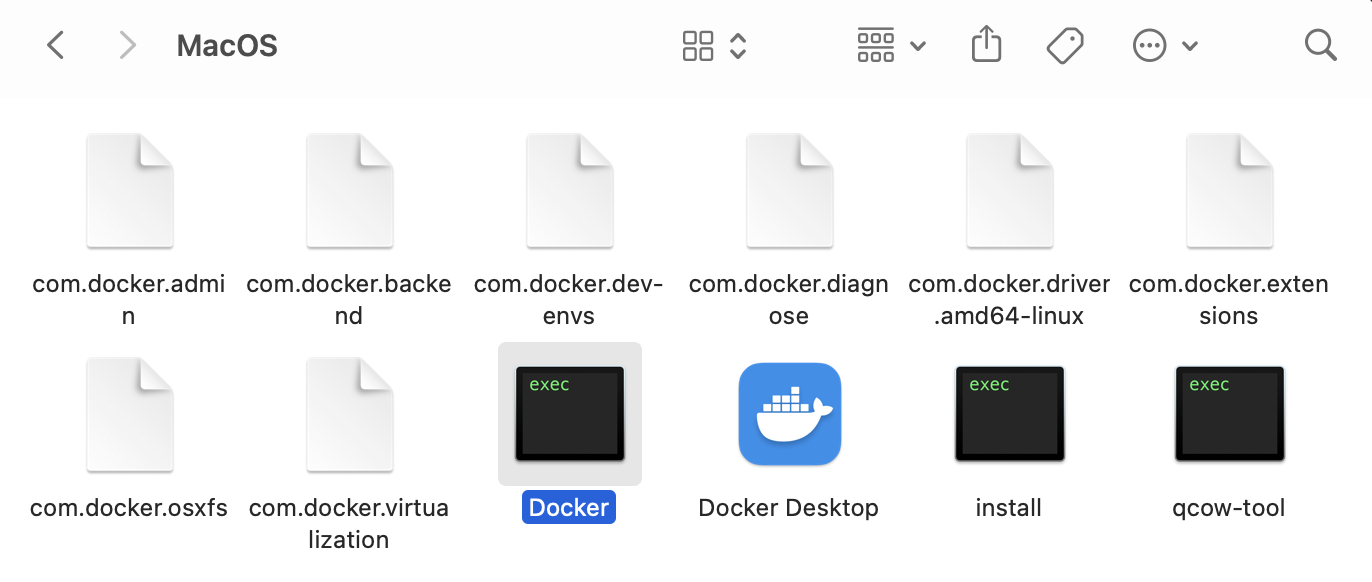Open the More actions ellipsis menu
The width and height of the screenshot is (1372, 582).
1149,45
